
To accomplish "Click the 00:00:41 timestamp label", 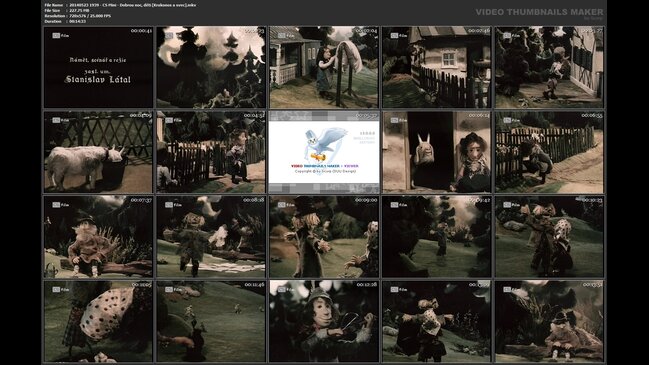I will [x=141, y=31].
